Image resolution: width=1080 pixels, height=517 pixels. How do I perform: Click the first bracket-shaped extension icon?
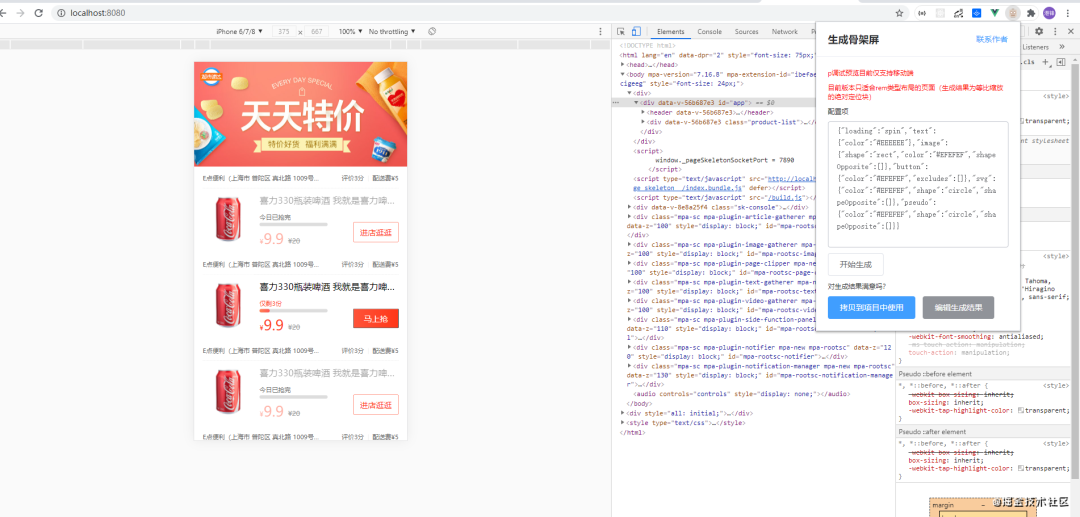pyautogui.click(x=922, y=13)
